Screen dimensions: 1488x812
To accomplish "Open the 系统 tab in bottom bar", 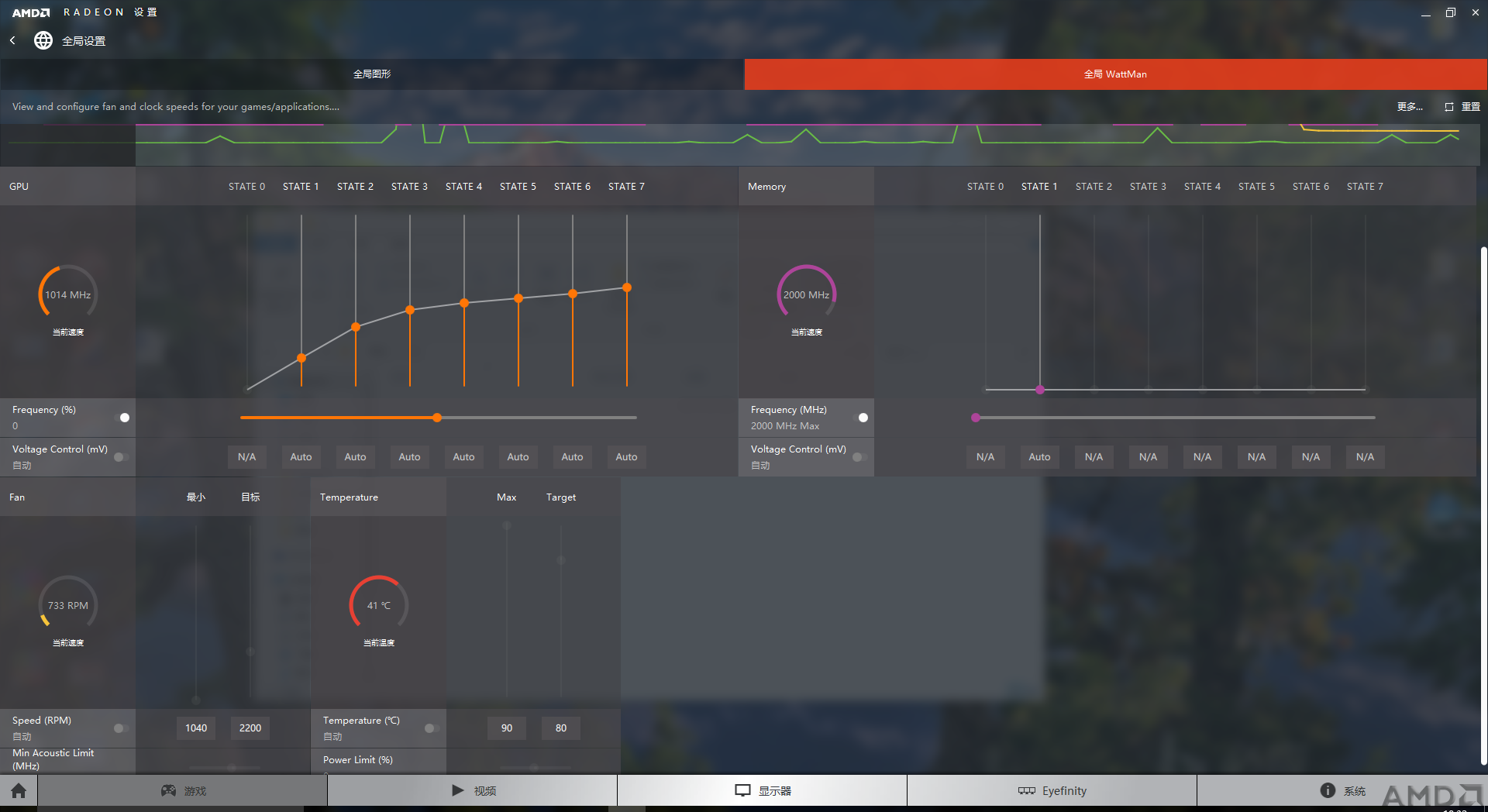I will tap(1342, 791).
